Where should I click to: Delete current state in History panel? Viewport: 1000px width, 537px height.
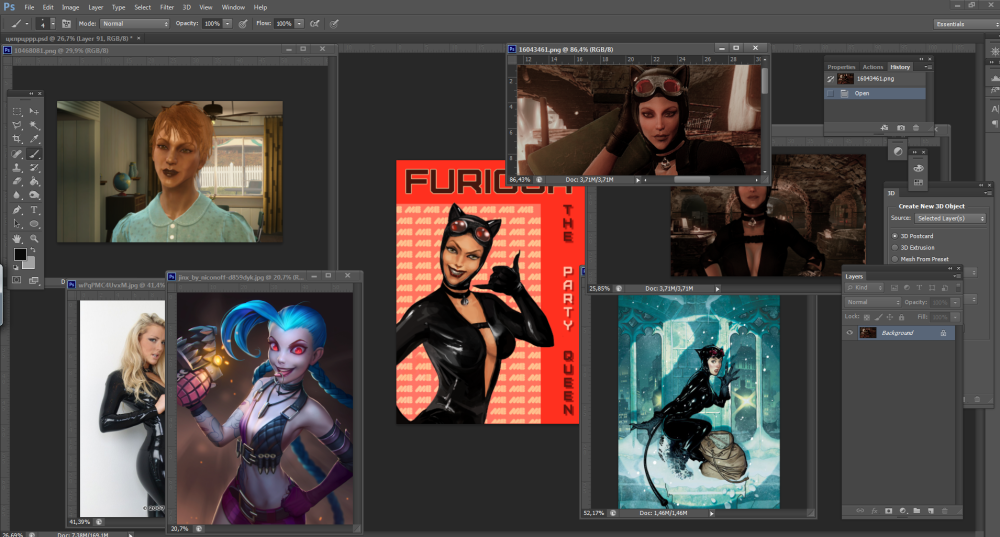[916, 128]
